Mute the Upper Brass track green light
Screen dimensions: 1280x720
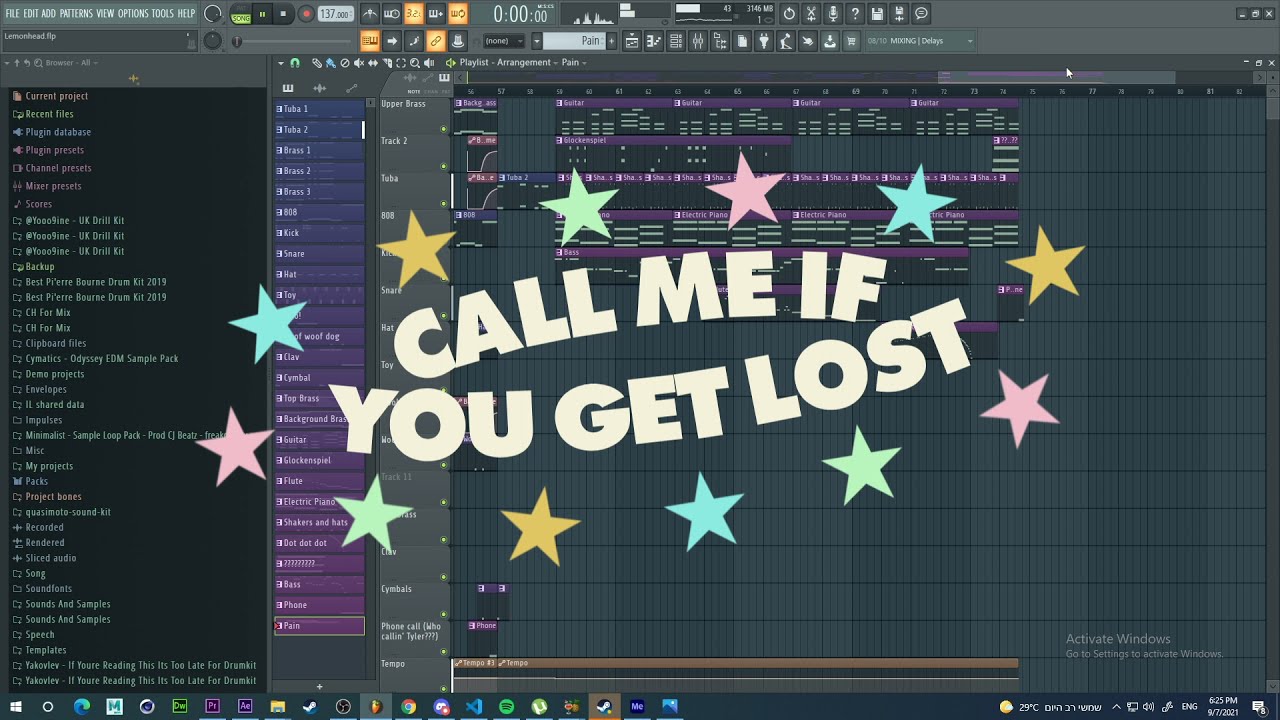[444, 129]
